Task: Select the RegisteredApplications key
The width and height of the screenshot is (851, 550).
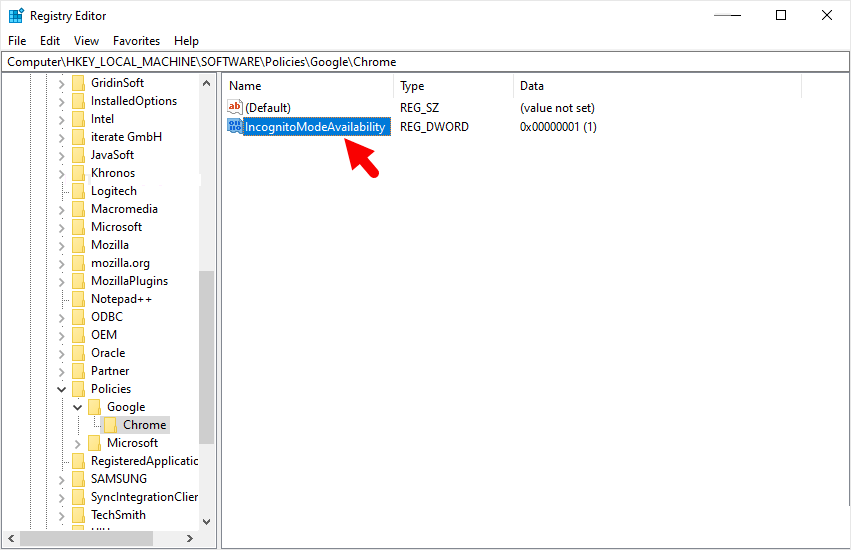Action: tap(144, 461)
